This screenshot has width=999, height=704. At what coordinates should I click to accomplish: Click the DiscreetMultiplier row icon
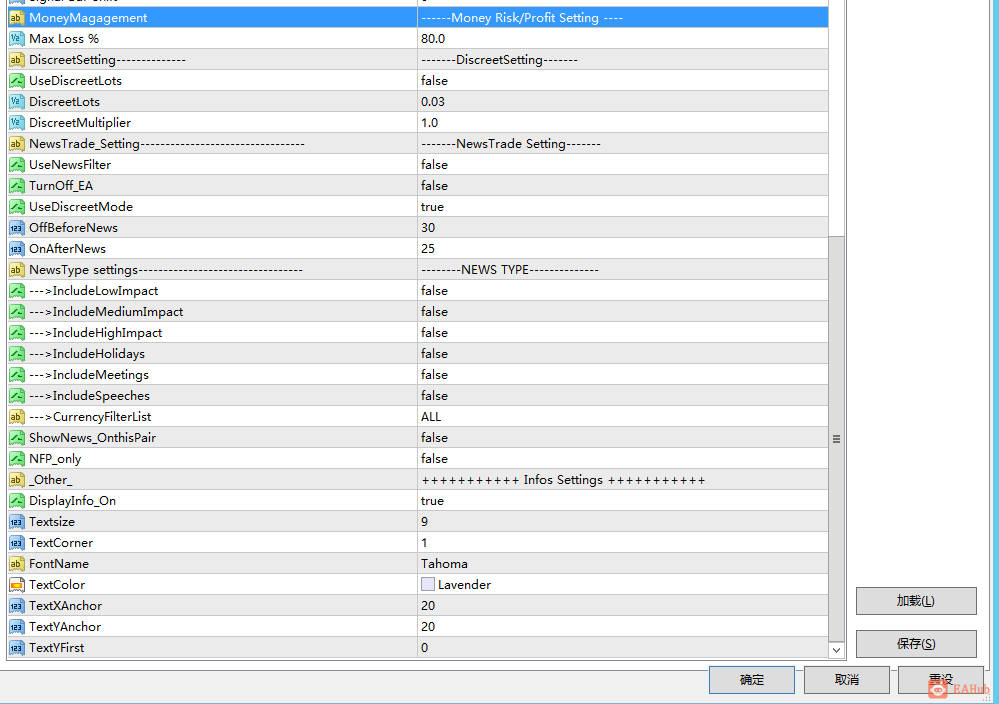[17, 123]
